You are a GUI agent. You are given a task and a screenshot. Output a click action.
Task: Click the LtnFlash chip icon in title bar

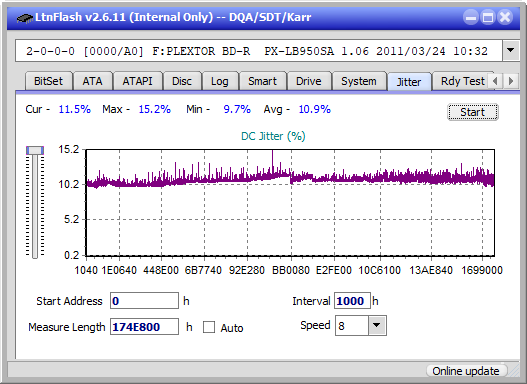tap(24, 17)
